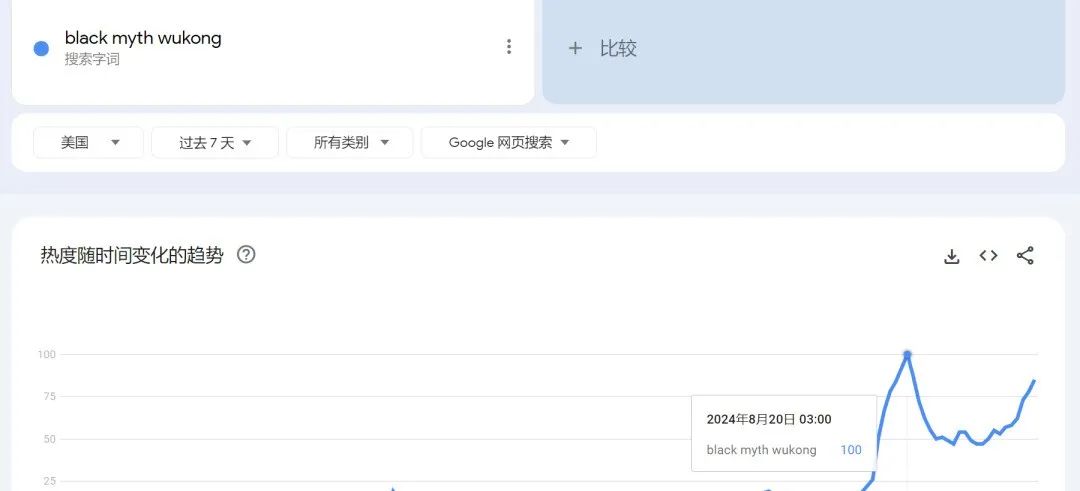This screenshot has height=491, width=1080.
Task: Select the peak data point on the chart
Action: 907,355
